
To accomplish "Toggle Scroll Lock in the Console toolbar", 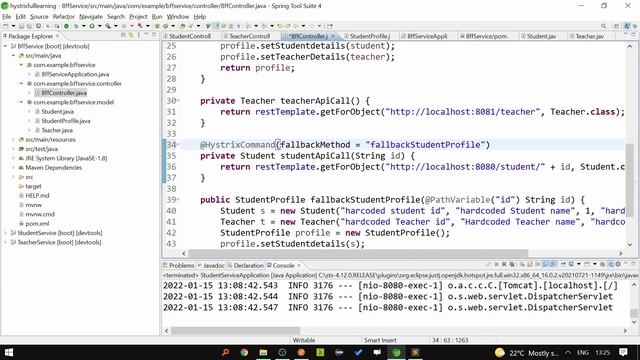I will 530,264.
